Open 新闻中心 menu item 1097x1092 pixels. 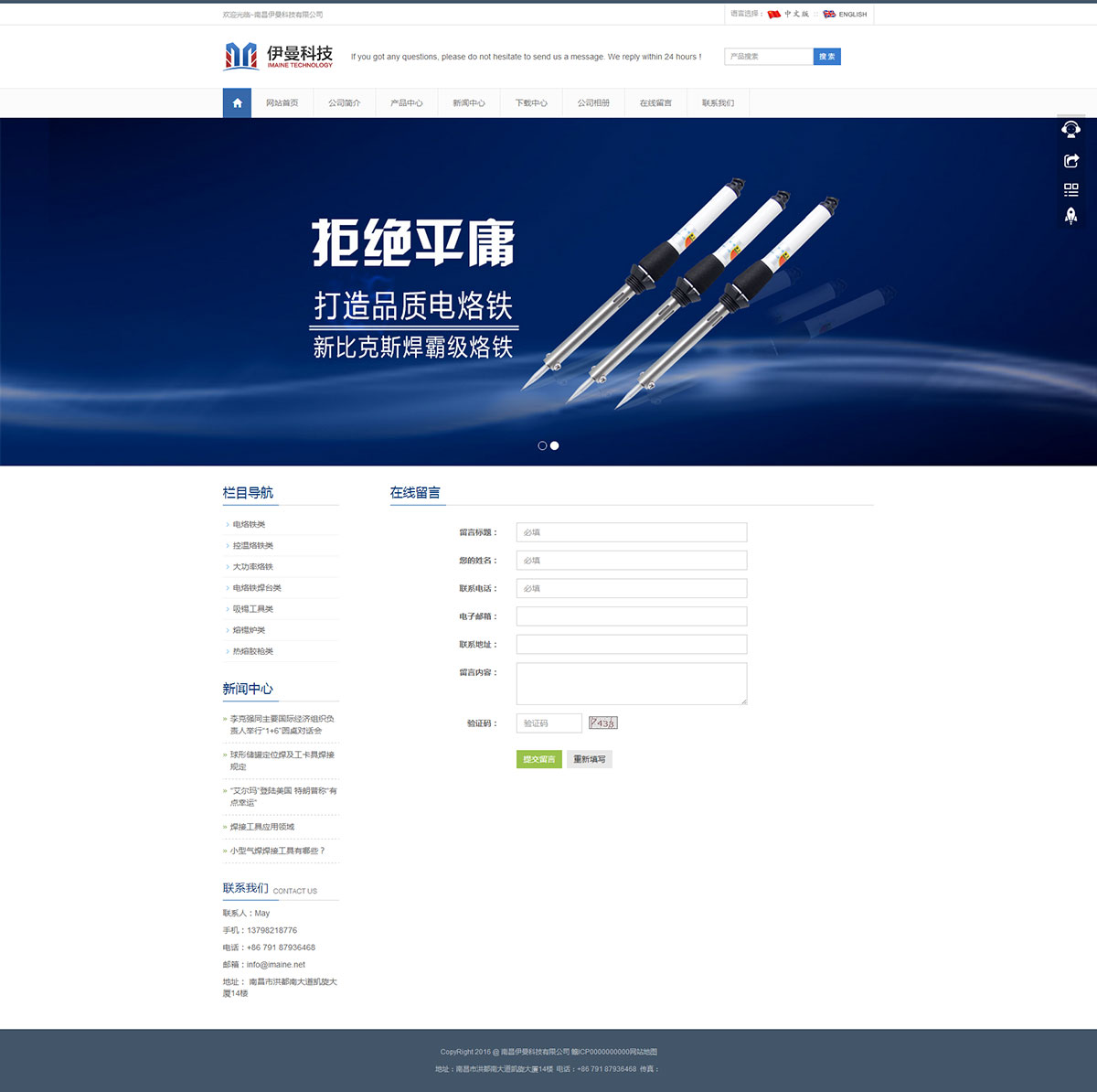(469, 102)
